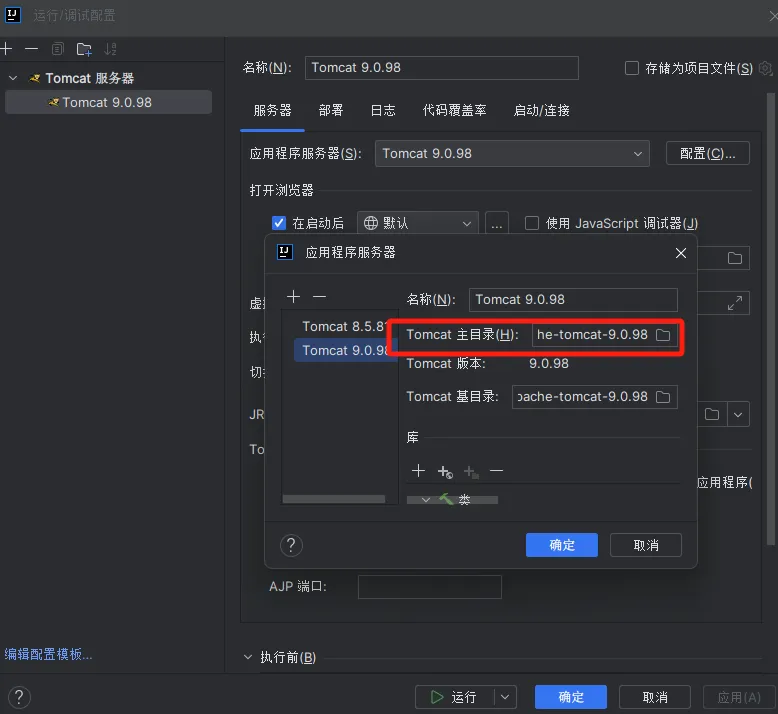The width and height of the screenshot is (778, 714).
Task: Remove the selected library under 库
Action: click(x=496, y=471)
